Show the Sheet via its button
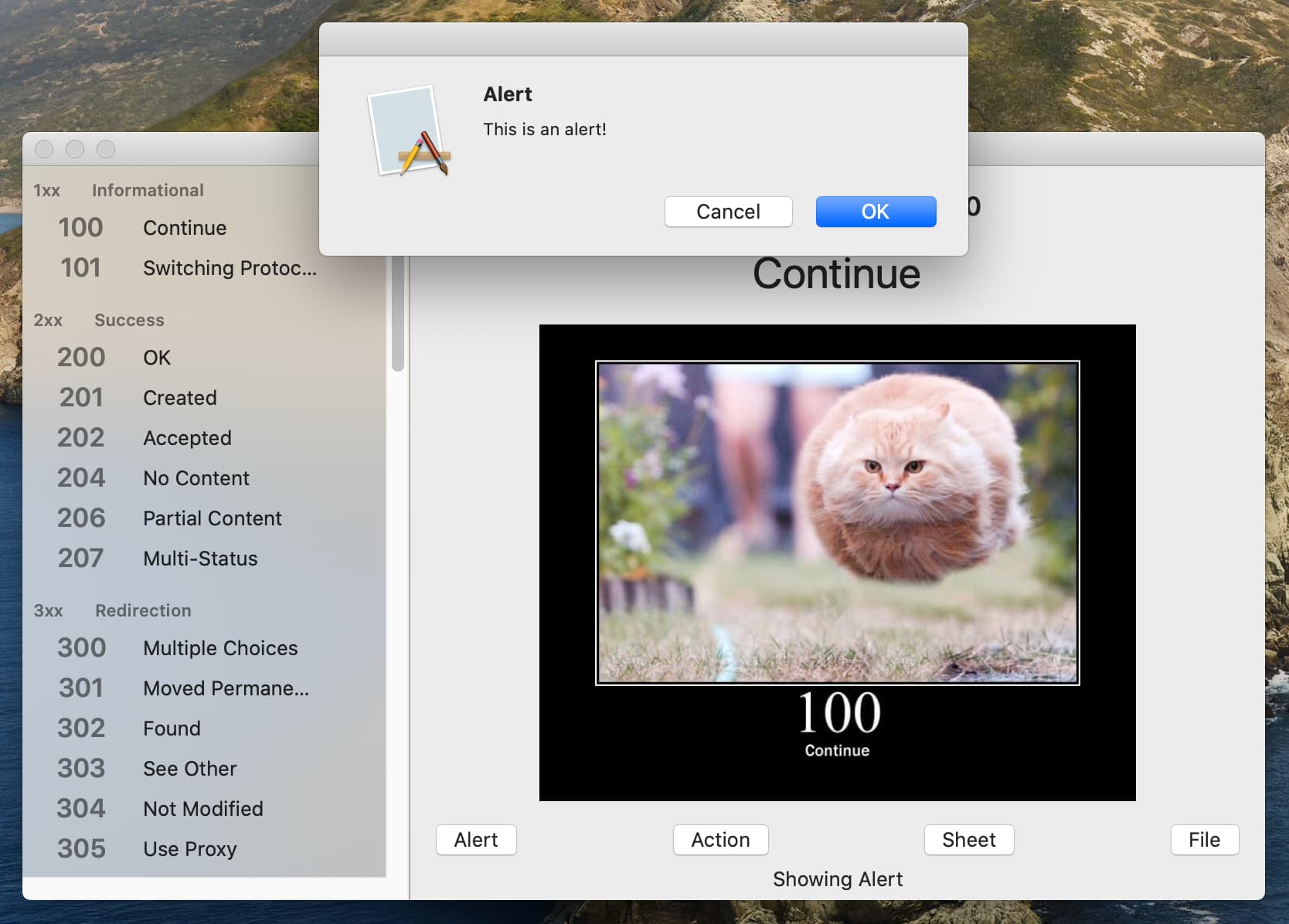 (968, 840)
